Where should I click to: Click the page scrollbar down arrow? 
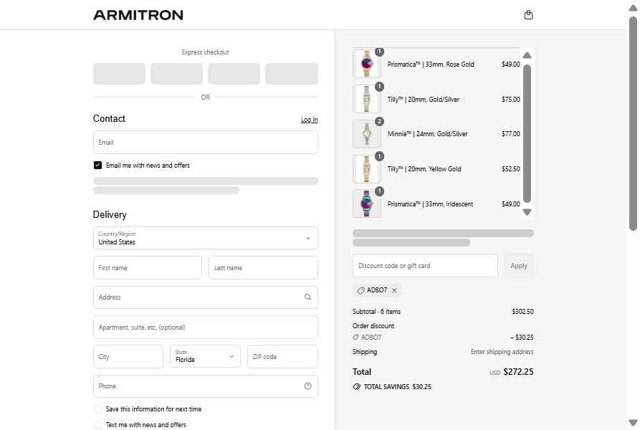(633, 423)
